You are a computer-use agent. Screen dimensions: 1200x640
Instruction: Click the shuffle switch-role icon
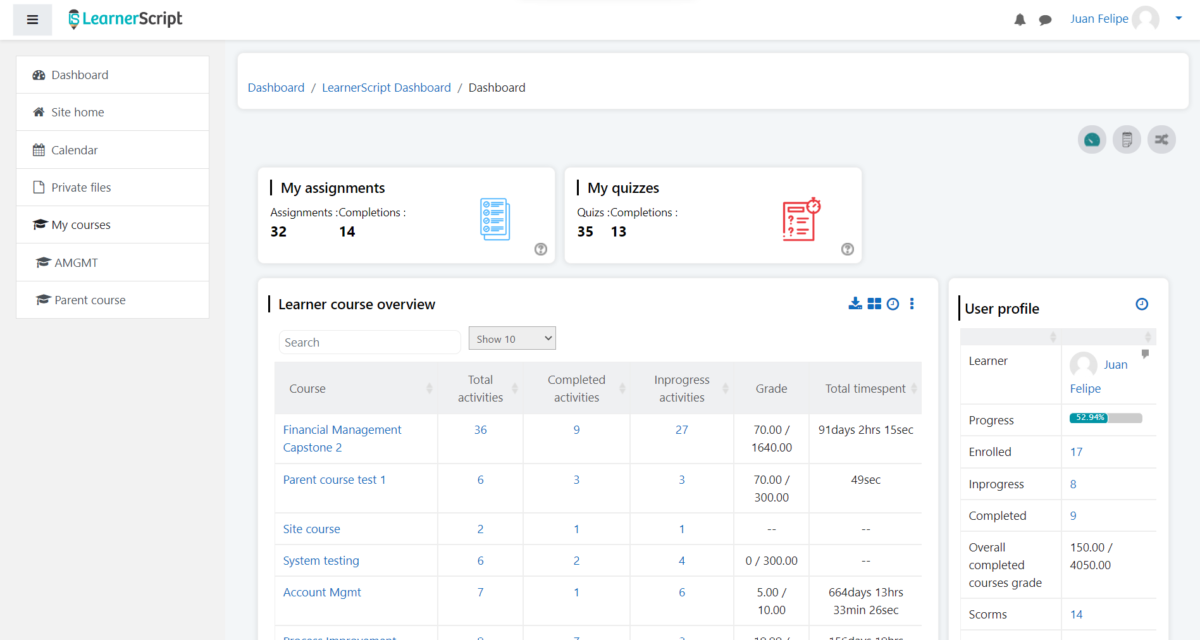1161,140
